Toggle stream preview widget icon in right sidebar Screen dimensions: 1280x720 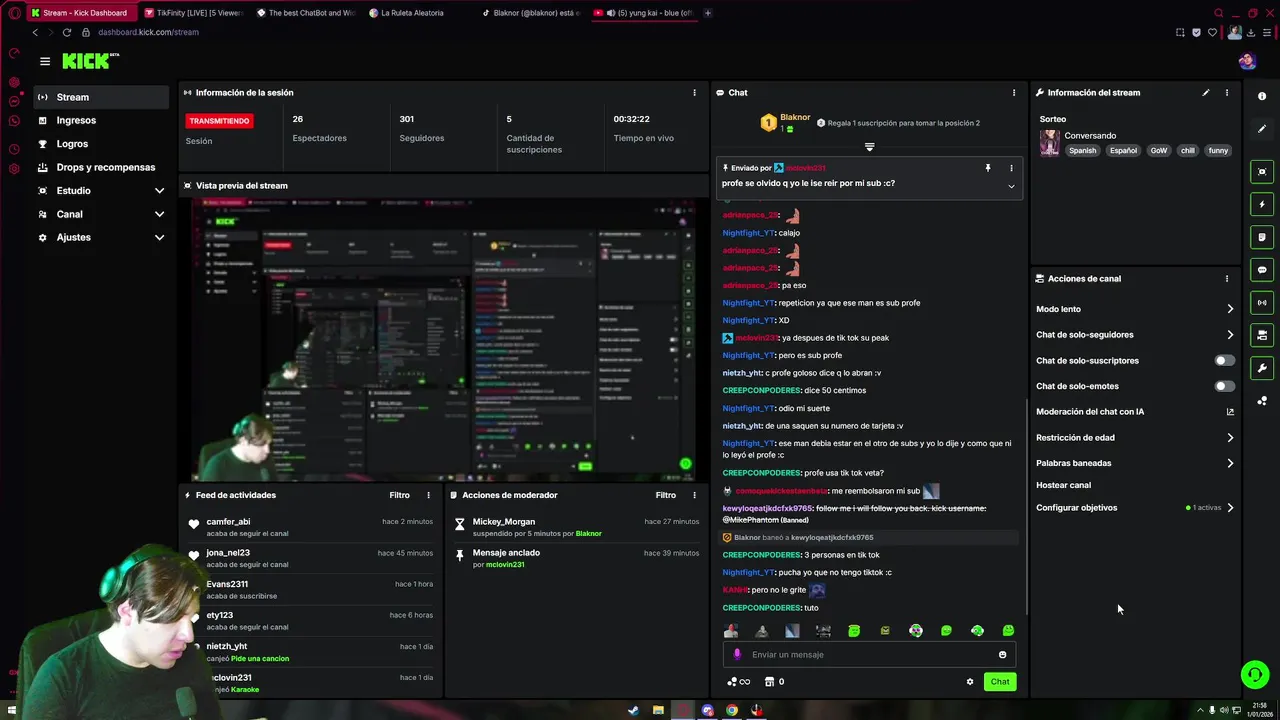click(1262, 172)
